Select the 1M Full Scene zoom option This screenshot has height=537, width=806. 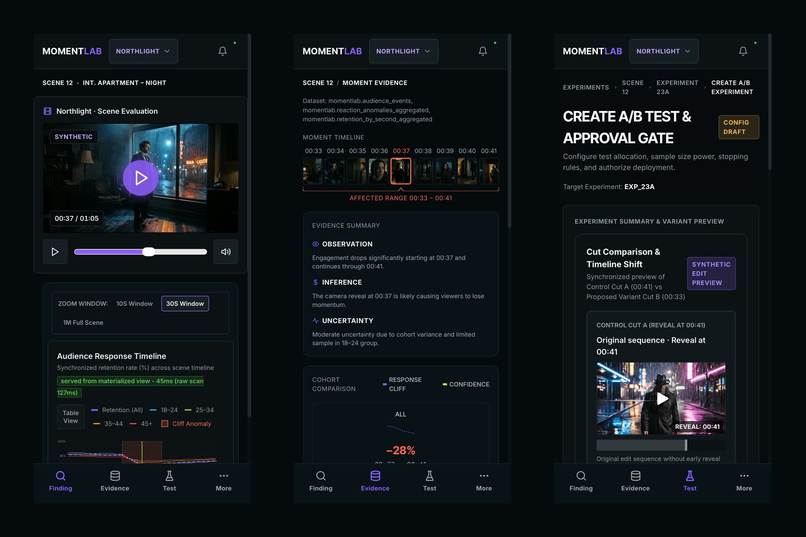[x=83, y=323]
